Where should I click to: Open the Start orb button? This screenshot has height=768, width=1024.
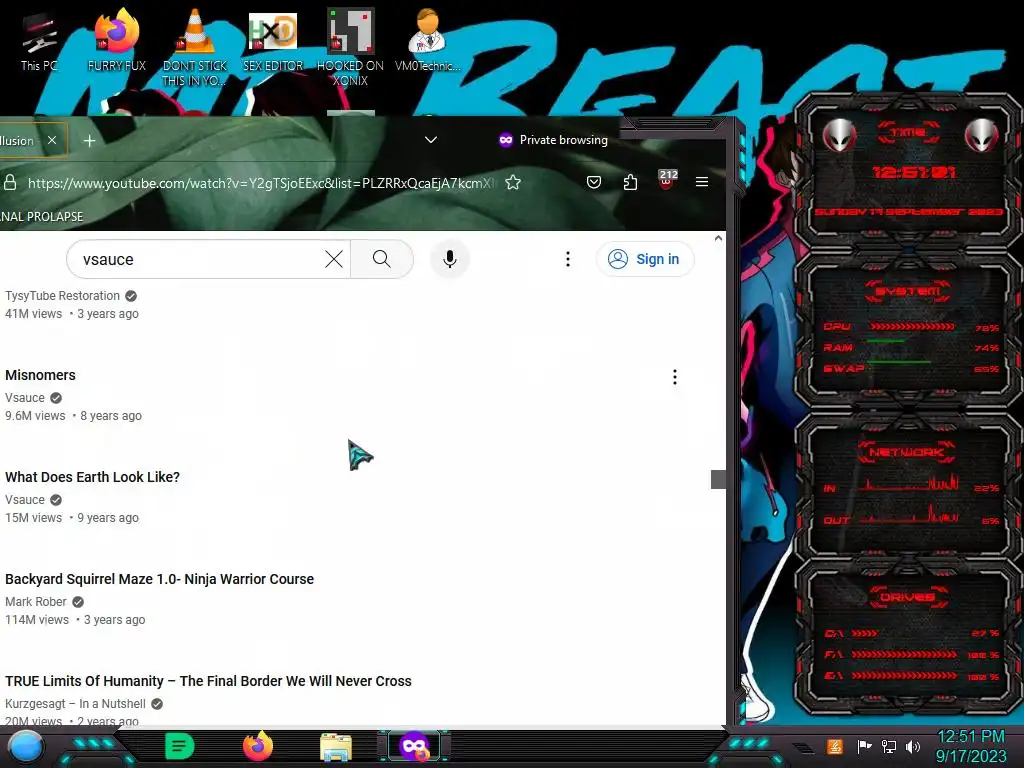click(26, 746)
